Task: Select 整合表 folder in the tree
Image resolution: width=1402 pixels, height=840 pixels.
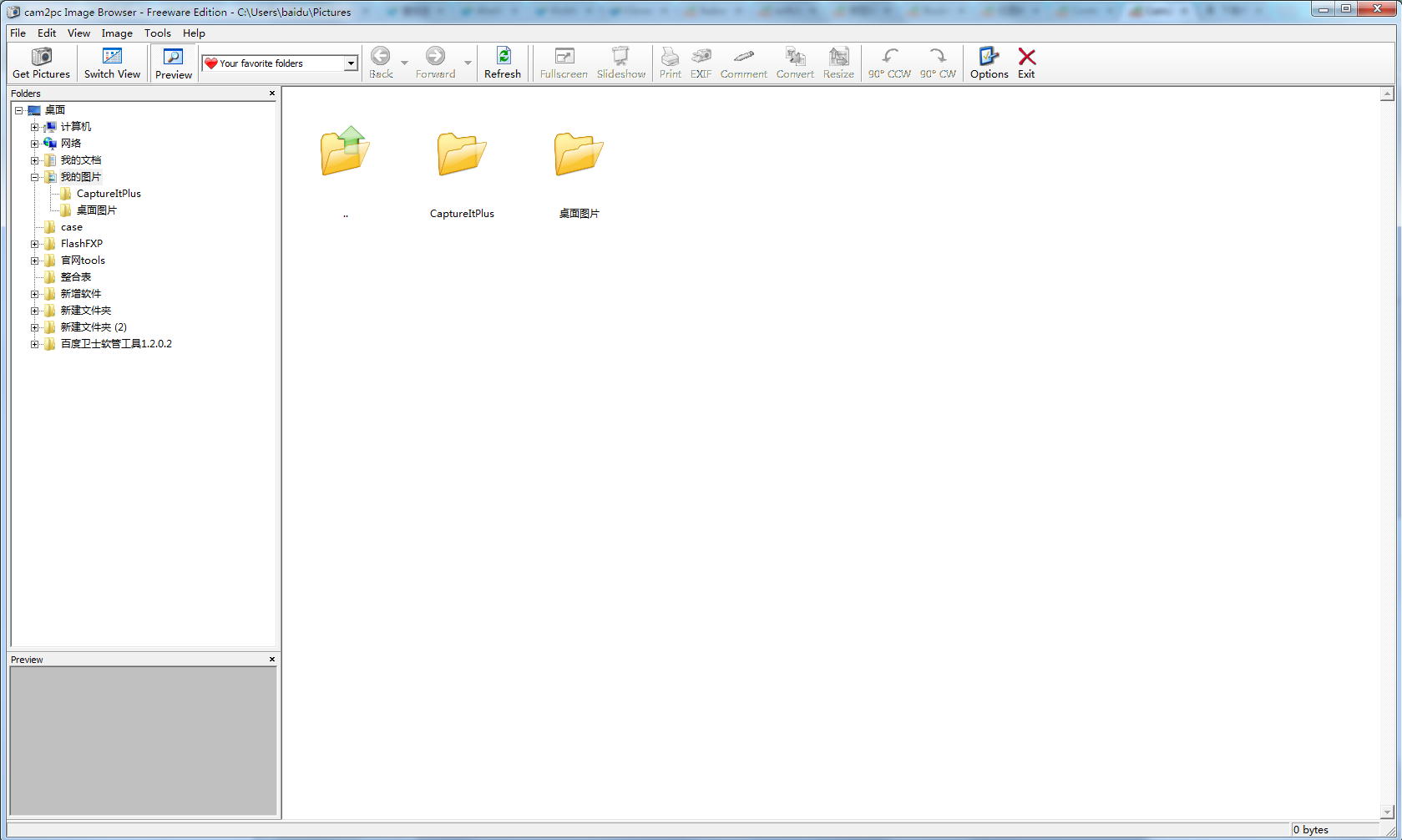Action: pos(76,277)
